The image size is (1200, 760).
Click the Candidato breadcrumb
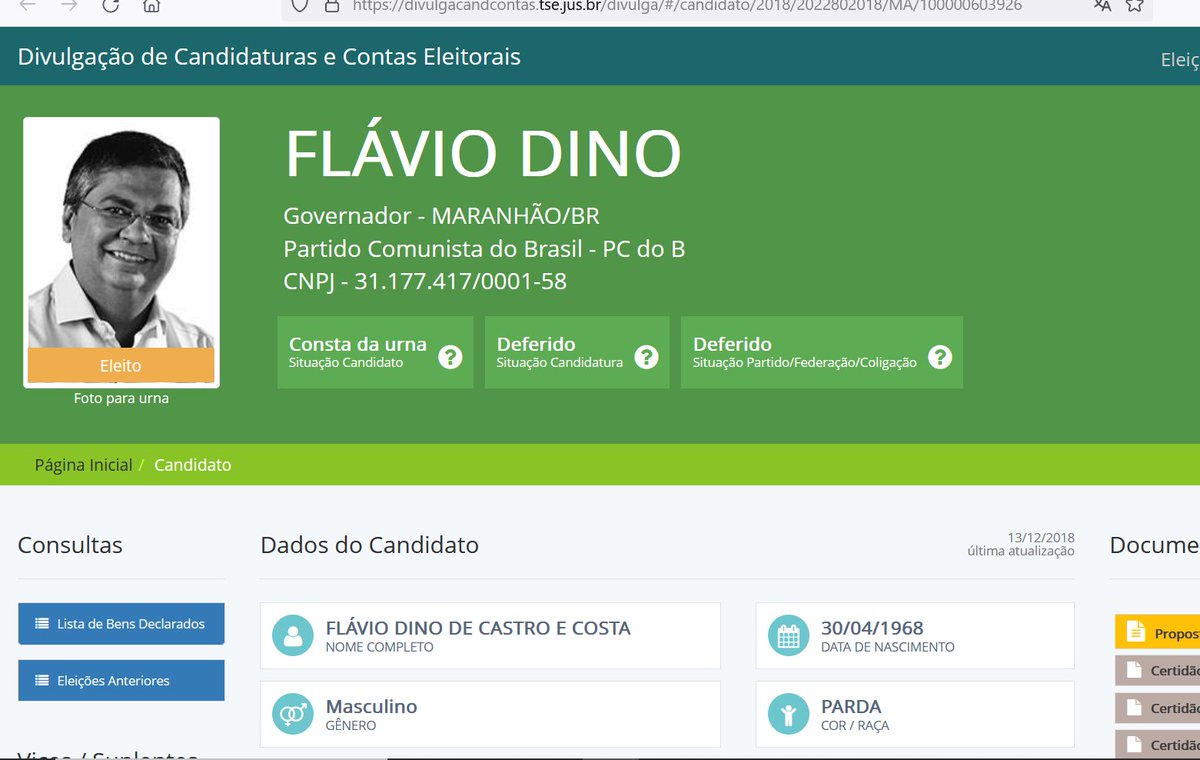[x=192, y=465]
